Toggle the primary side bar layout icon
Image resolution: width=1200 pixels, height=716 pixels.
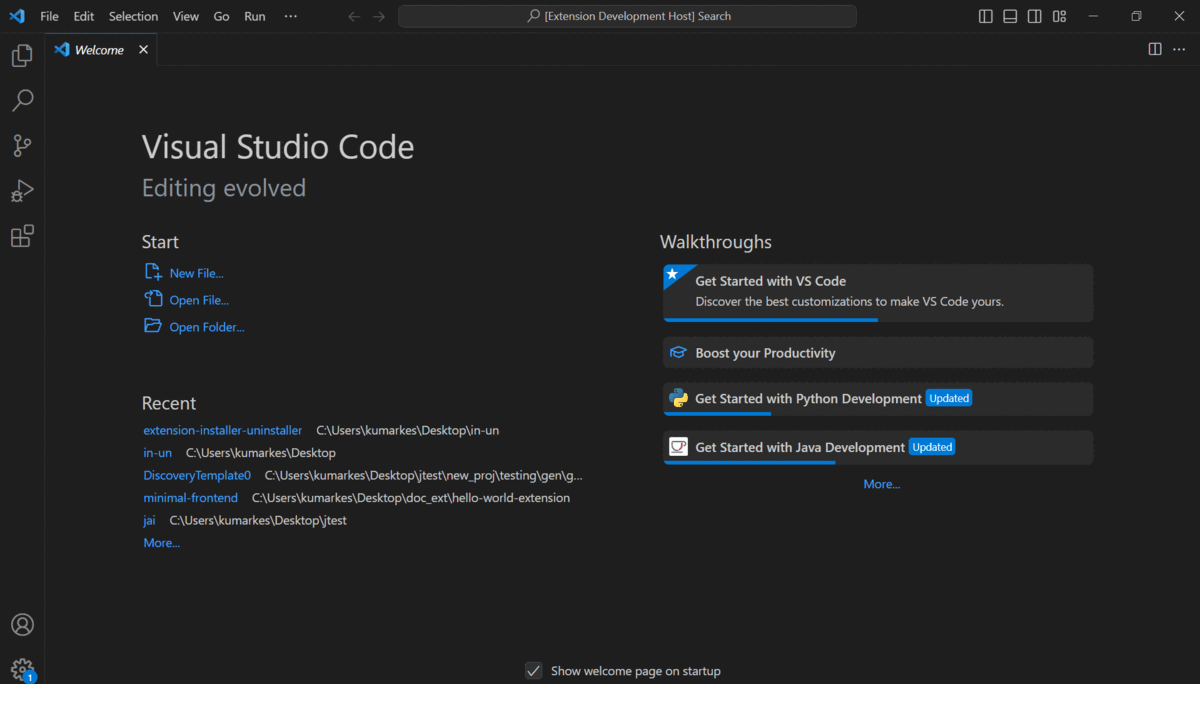(986, 16)
